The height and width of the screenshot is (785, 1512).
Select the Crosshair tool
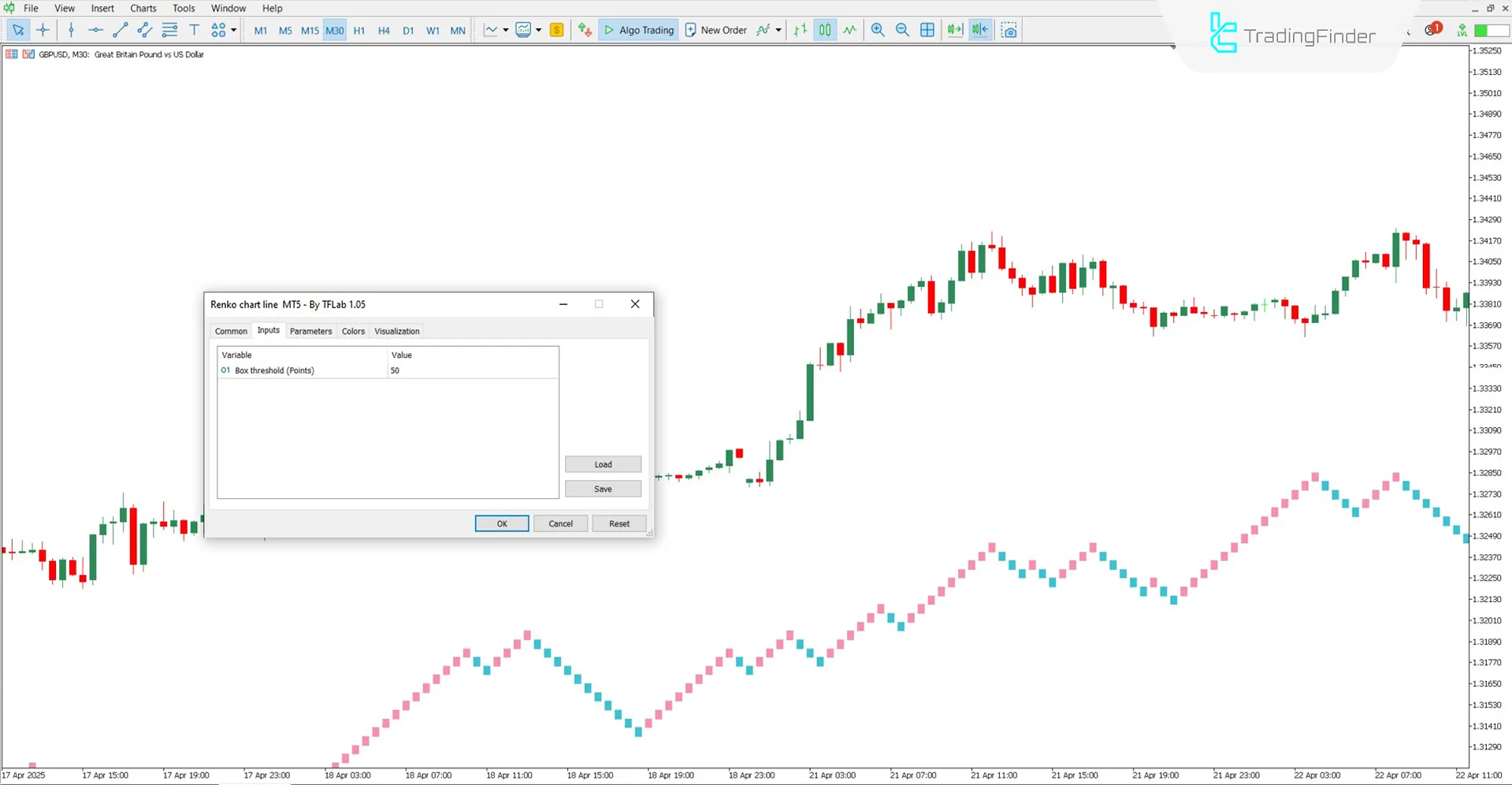click(43, 30)
